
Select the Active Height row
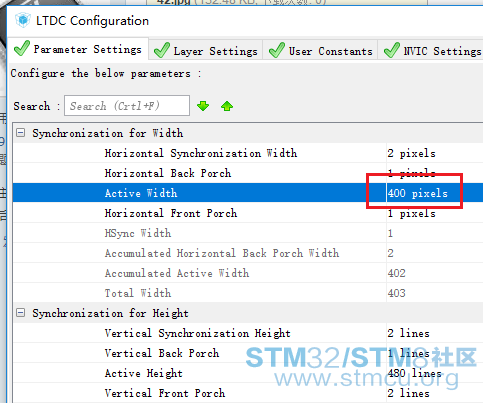(248, 373)
